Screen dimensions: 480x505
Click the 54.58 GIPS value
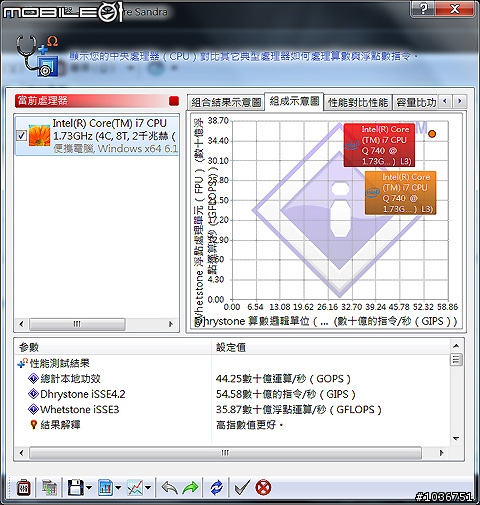click(x=286, y=394)
